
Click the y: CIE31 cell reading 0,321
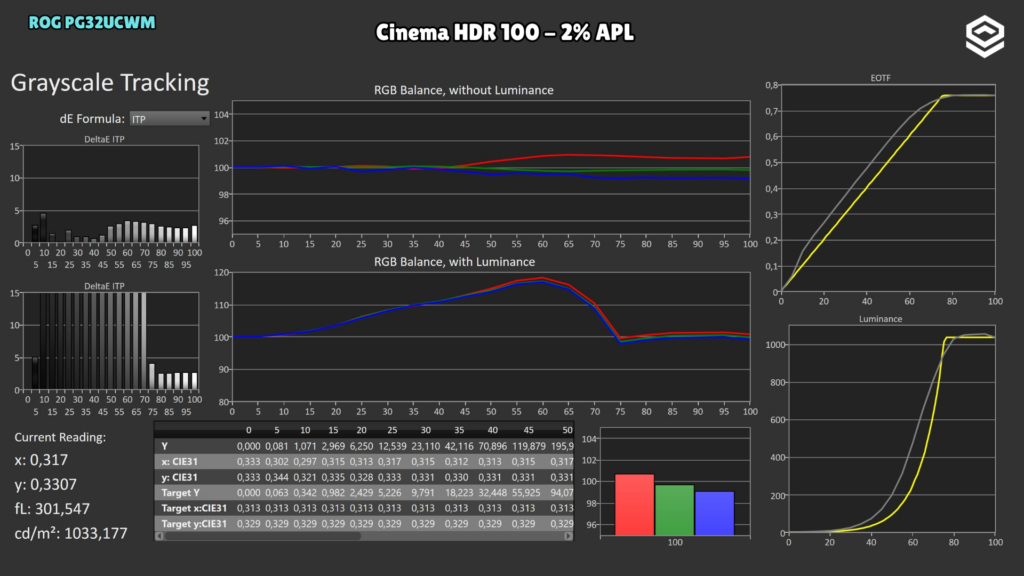coord(305,477)
